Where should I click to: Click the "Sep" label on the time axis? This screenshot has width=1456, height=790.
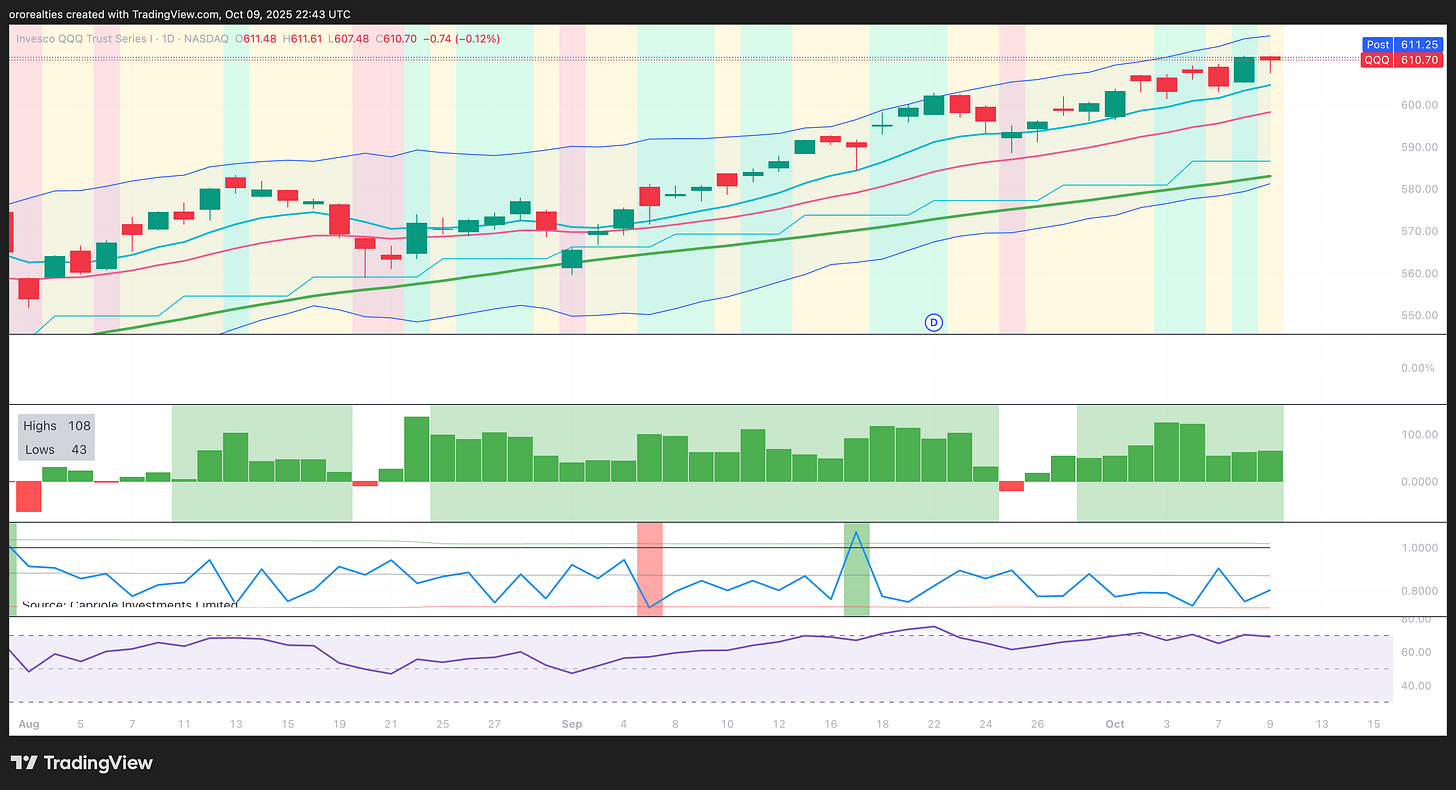point(572,724)
